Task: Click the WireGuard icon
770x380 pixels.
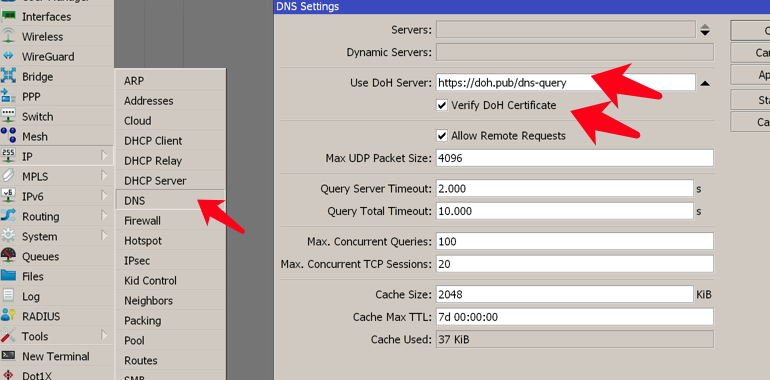Action: tap(8, 56)
